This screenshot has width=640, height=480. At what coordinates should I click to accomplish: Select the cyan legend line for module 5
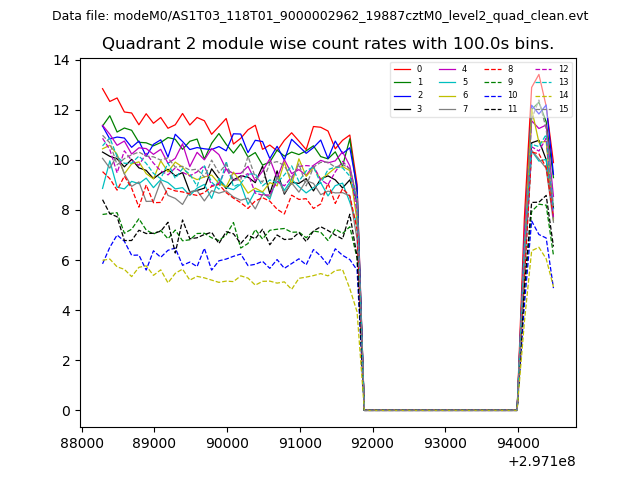448,82
